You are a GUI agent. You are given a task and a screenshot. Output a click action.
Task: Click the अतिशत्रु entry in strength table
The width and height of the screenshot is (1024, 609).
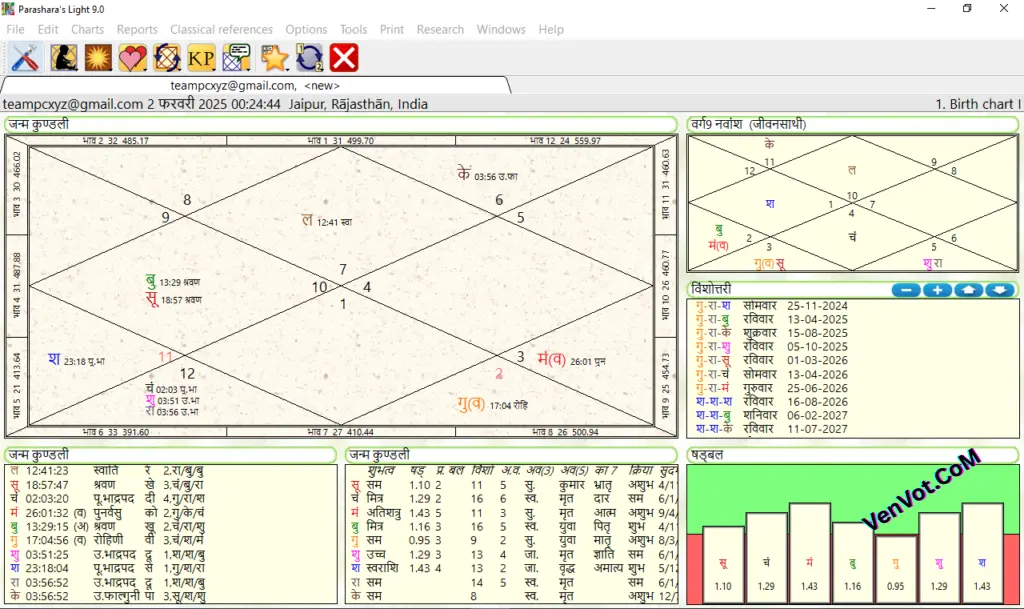point(383,513)
